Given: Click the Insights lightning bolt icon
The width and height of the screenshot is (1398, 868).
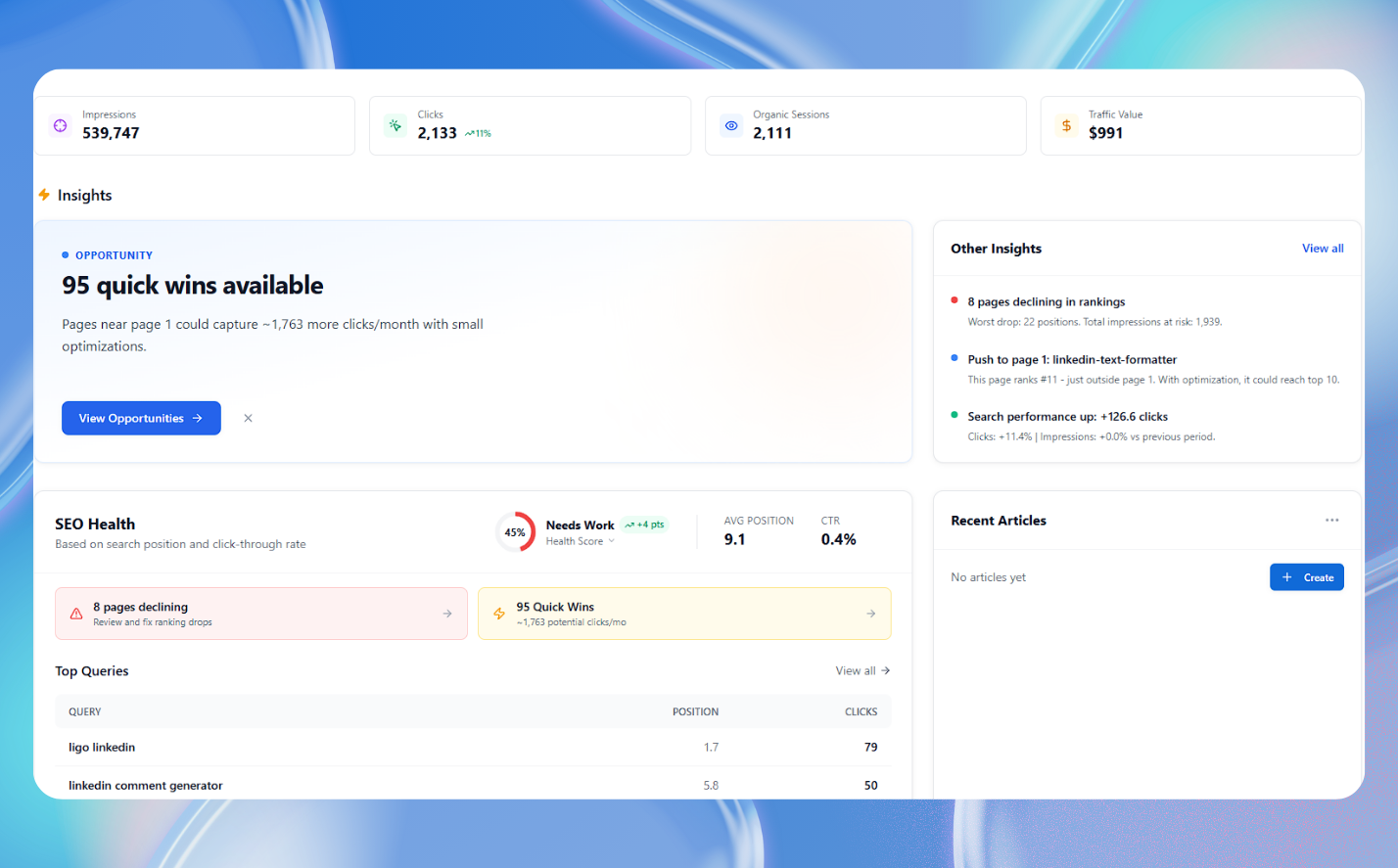Looking at the screenshot, I should coord(44,195).
